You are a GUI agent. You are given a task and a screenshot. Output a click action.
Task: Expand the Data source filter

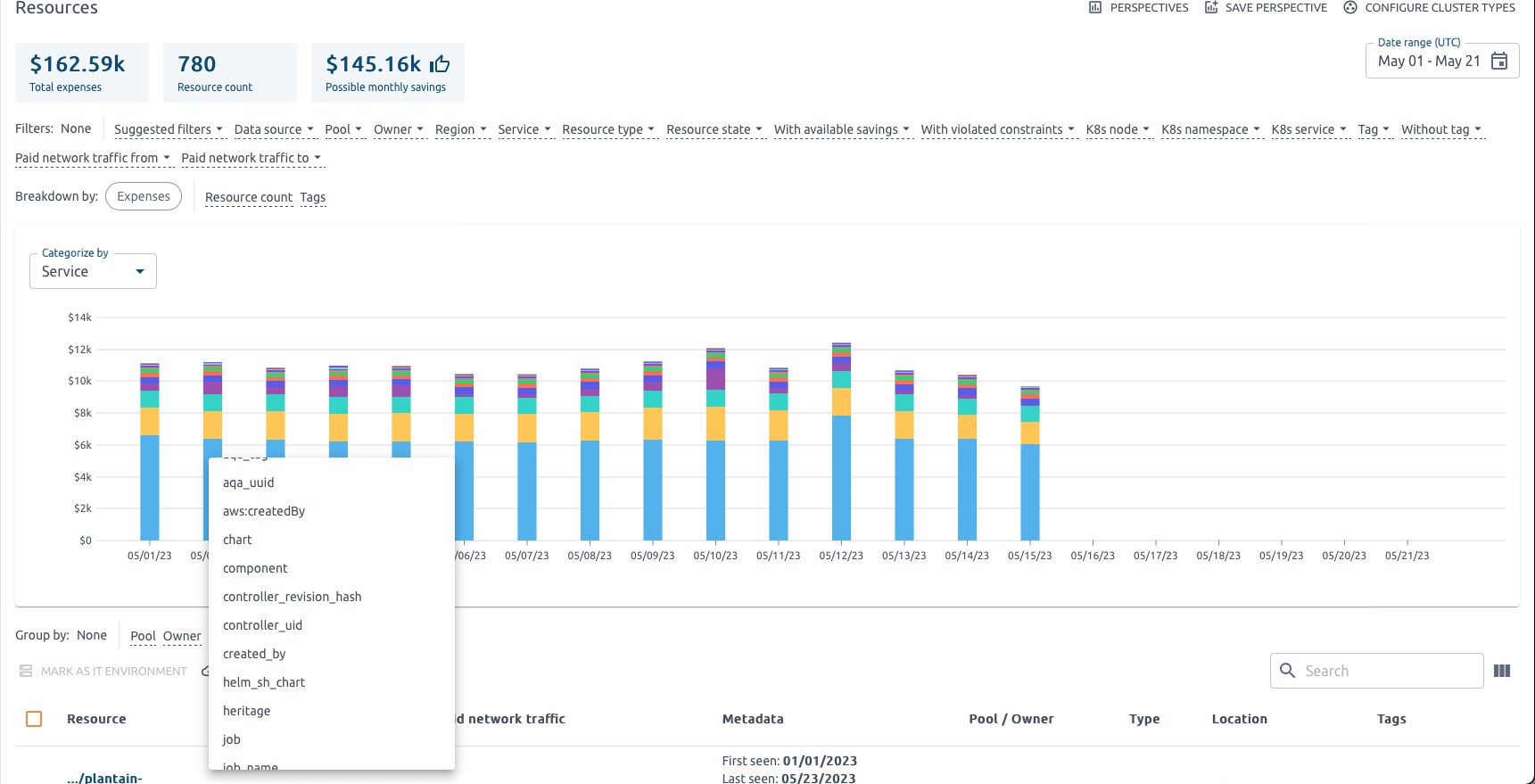pyautogui.click(x=274, y=129)
